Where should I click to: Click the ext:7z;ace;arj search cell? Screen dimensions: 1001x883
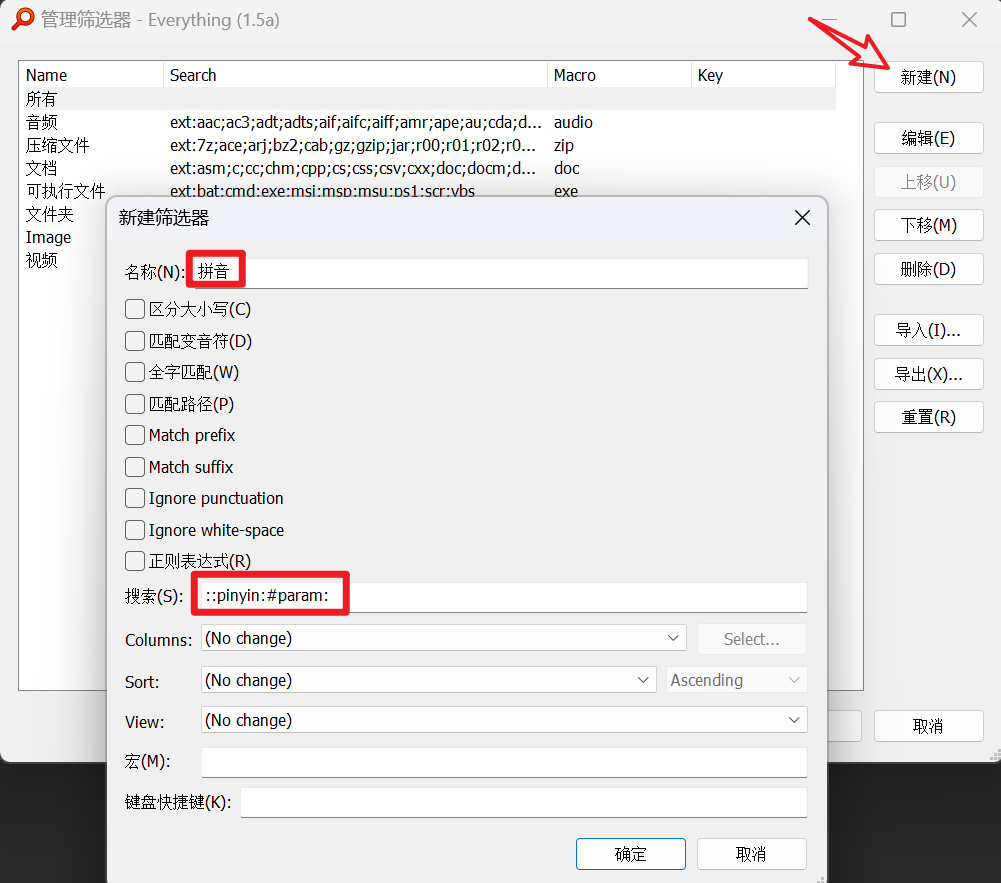click(352, 145)
